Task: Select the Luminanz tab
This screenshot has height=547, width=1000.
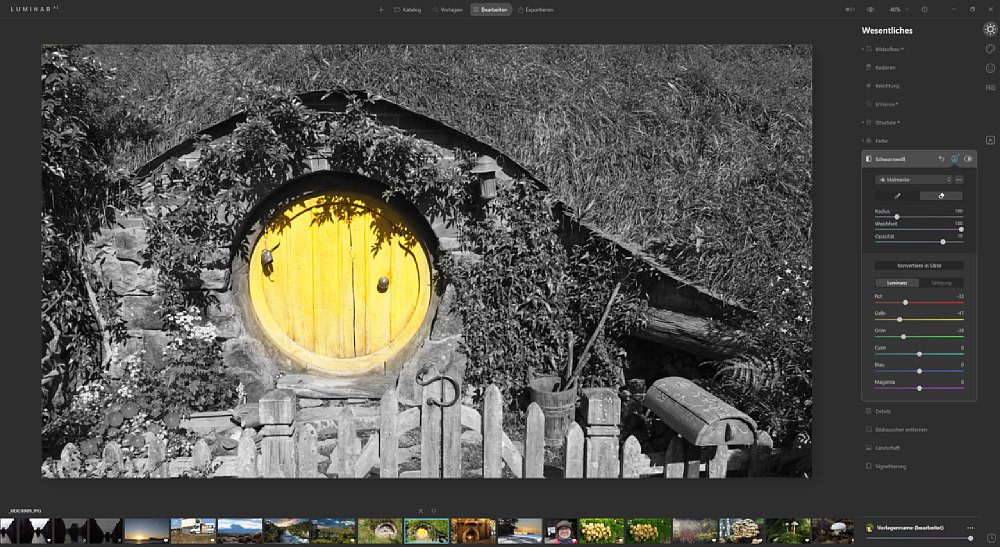Action: pos(897,282)
